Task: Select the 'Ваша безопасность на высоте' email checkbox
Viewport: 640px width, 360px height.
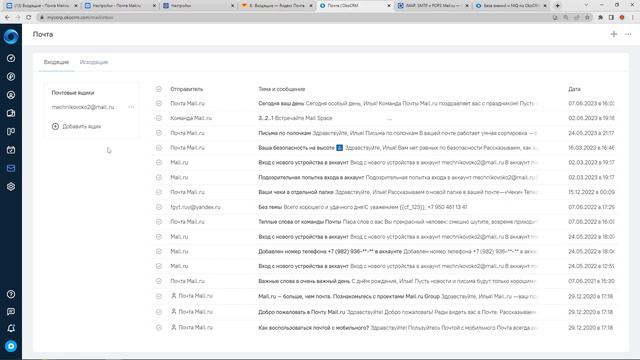Action: 159,148
